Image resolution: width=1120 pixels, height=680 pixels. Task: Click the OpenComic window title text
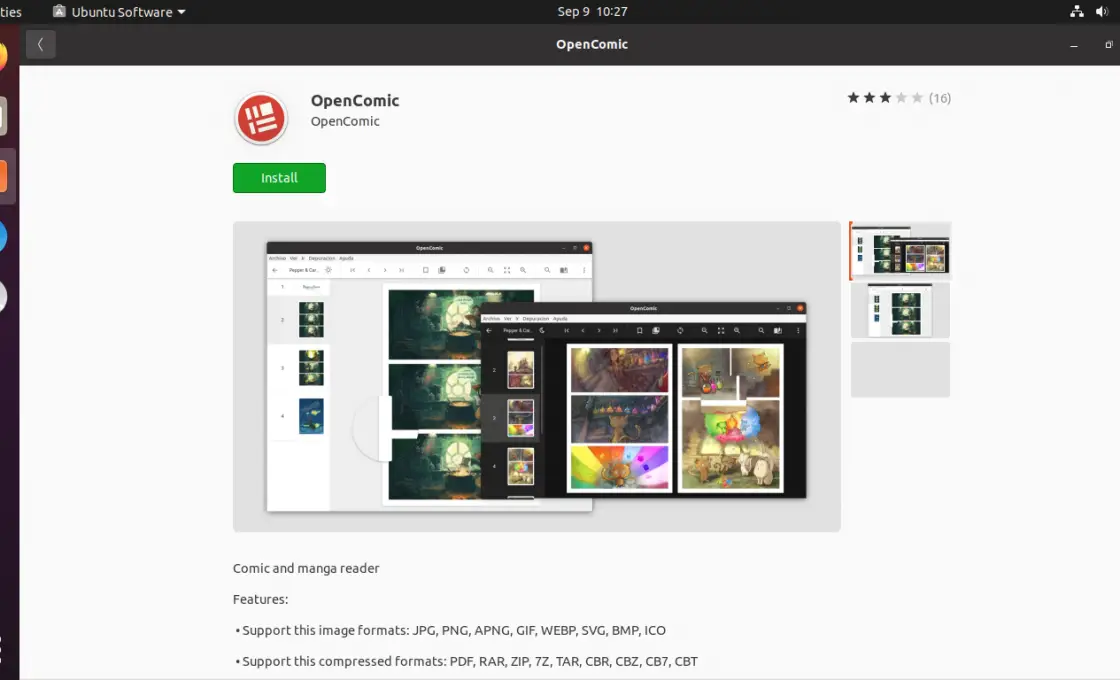pos(592,44)
